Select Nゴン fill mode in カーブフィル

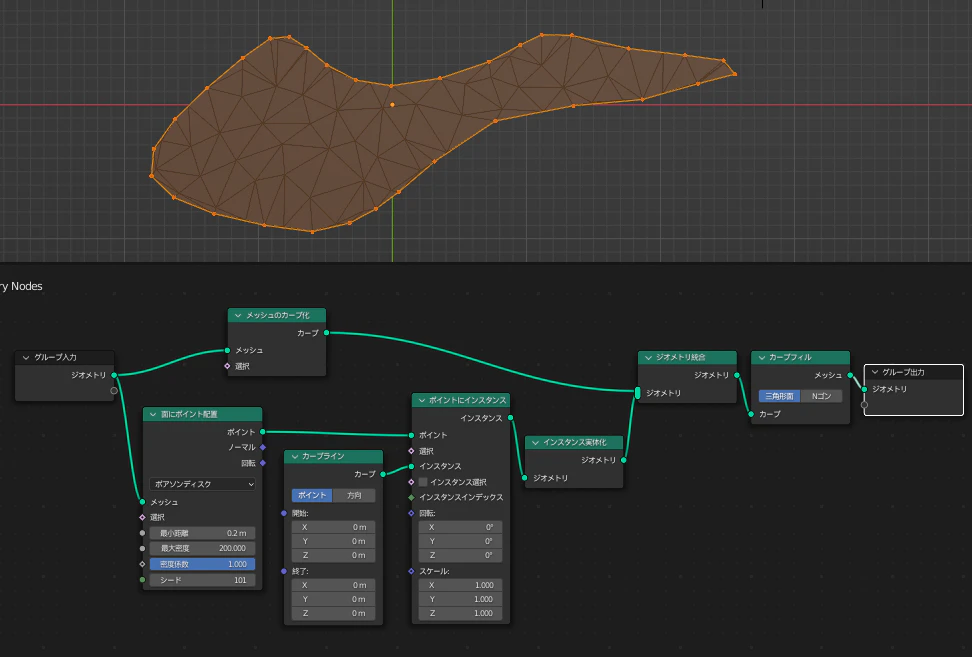tap(822, 396)
